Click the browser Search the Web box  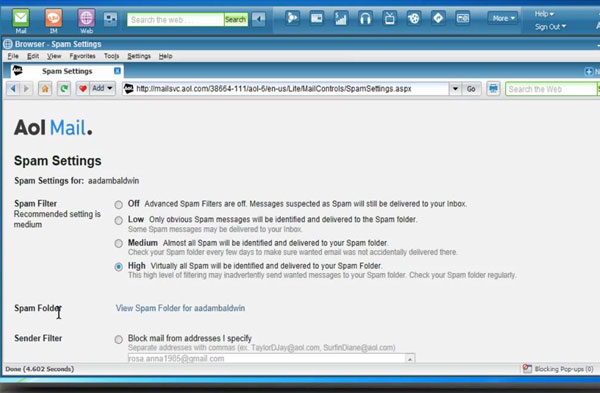pyautogui.click(x=551, y=89)
